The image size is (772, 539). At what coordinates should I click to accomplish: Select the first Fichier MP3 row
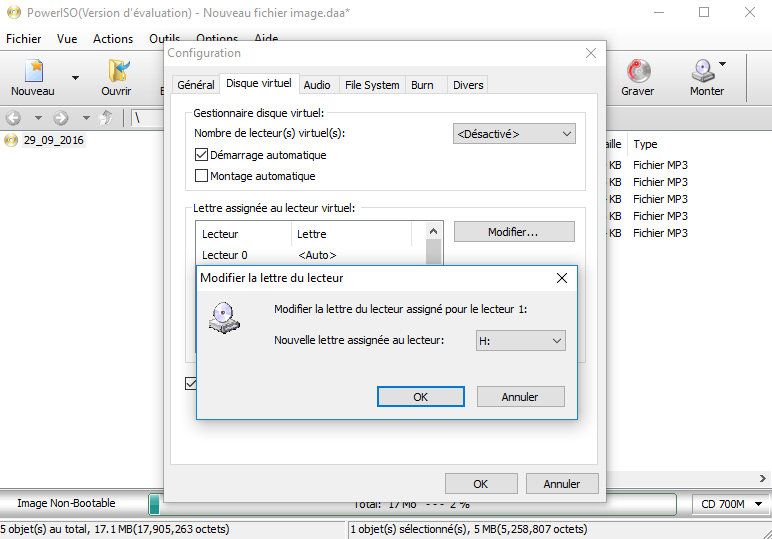pos(660,165)
